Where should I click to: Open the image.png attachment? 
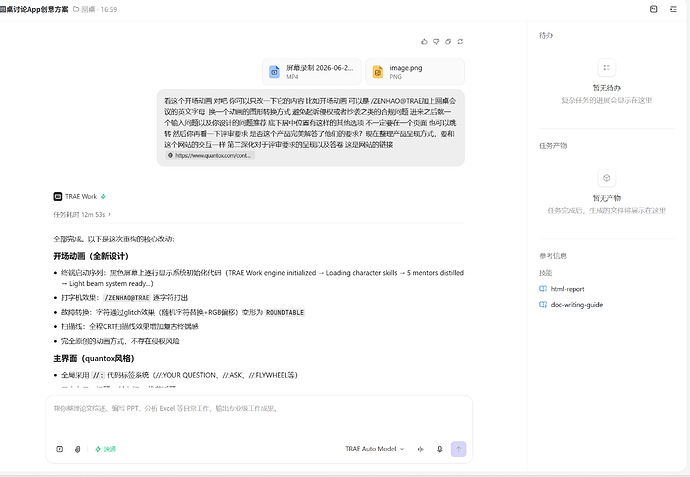tap(415, 72)
